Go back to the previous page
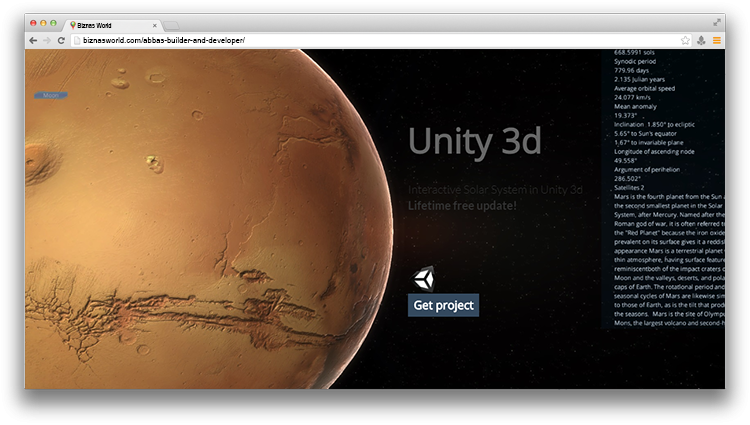 click(33, 41)
